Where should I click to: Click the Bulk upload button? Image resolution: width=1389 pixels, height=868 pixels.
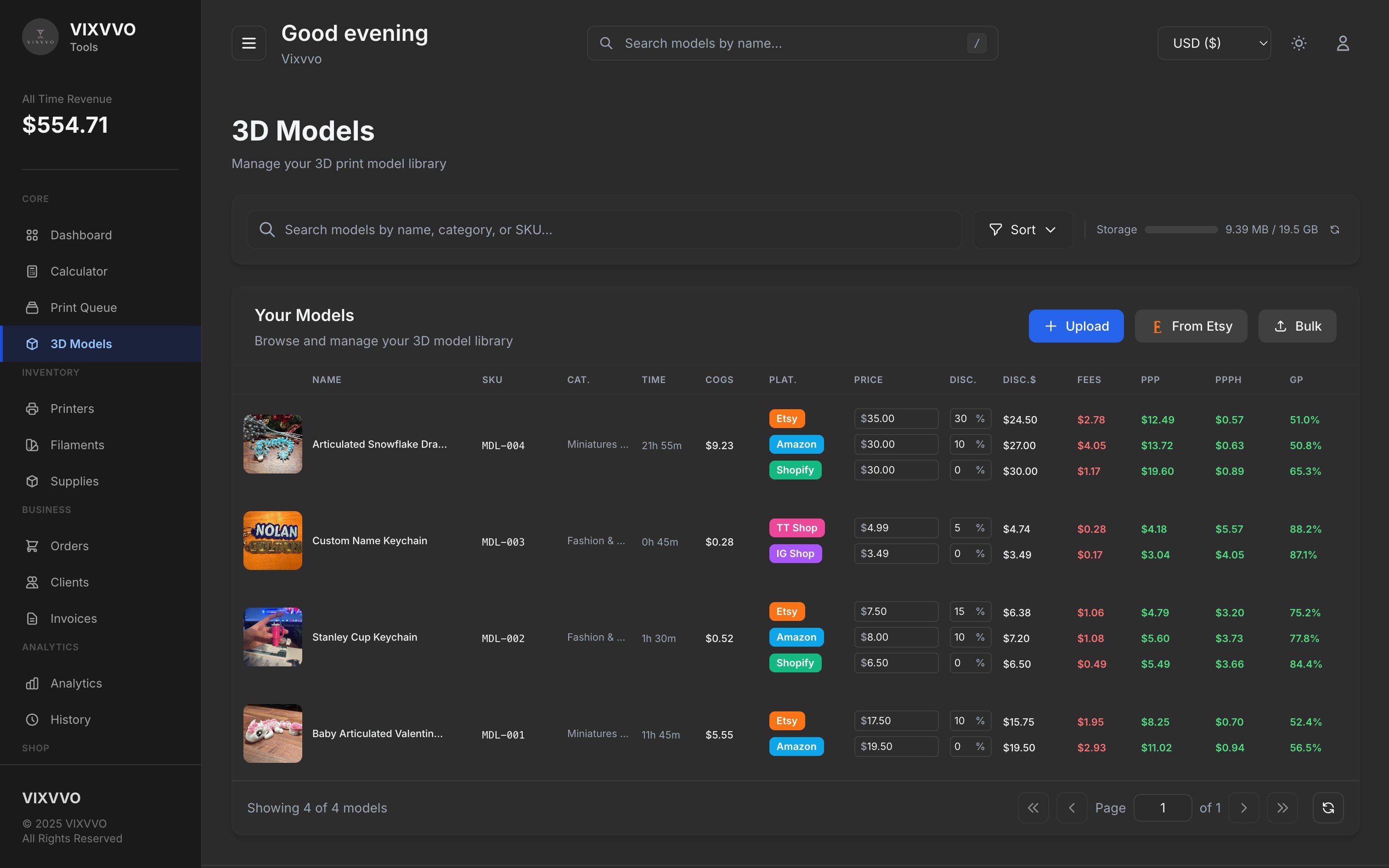click(1297, 326)
